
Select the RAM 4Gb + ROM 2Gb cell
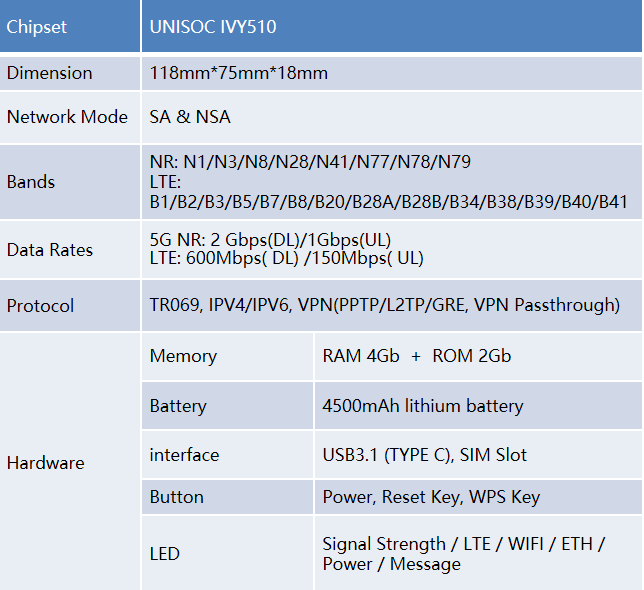478,356
